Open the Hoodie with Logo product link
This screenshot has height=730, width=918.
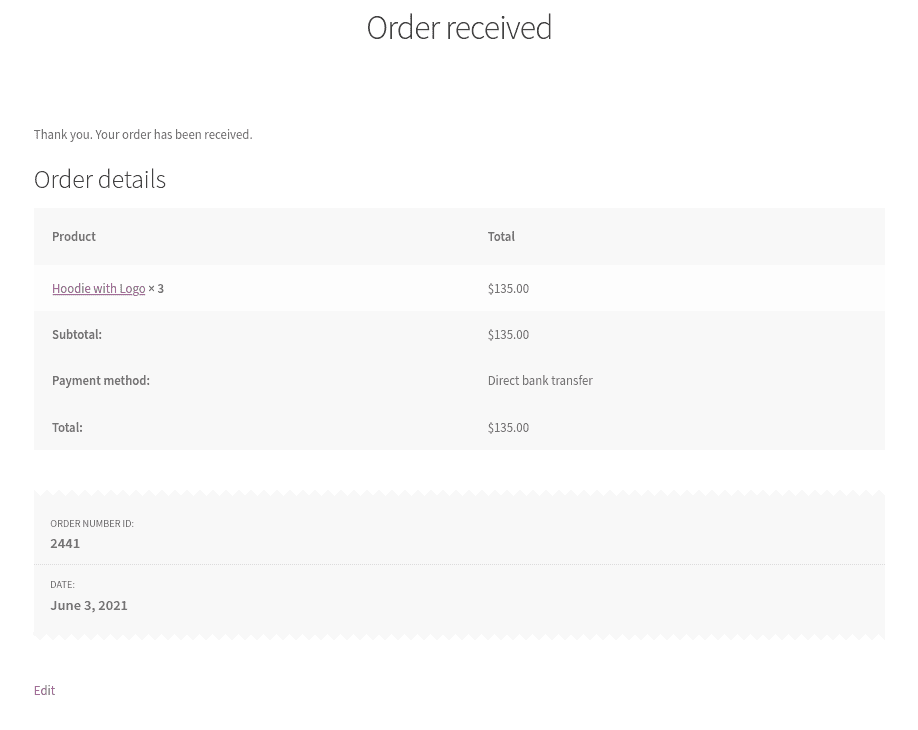pyautogui.click(x=98, y=288)
